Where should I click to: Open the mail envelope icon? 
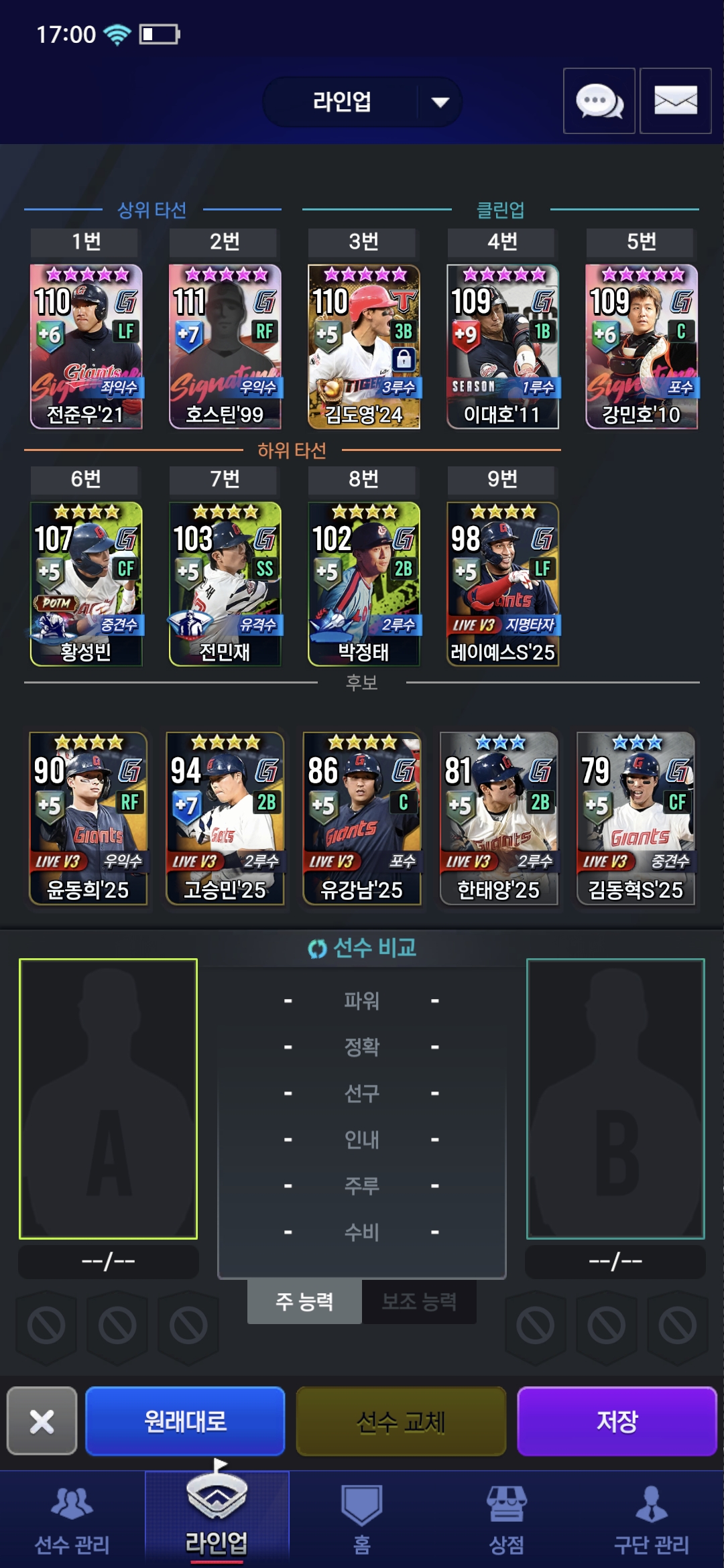point(675,101)
